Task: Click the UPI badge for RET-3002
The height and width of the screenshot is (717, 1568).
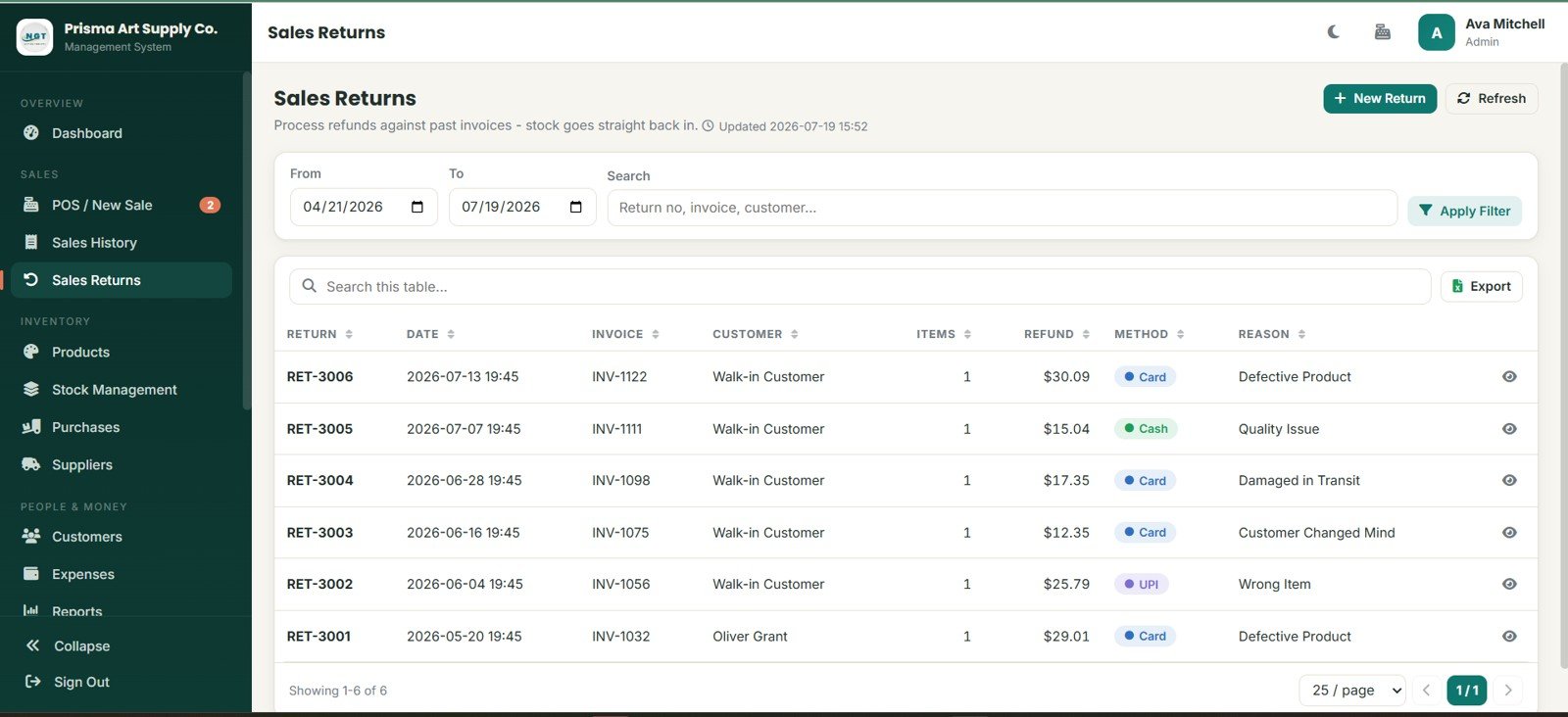Action: [x=1141, y=585]
